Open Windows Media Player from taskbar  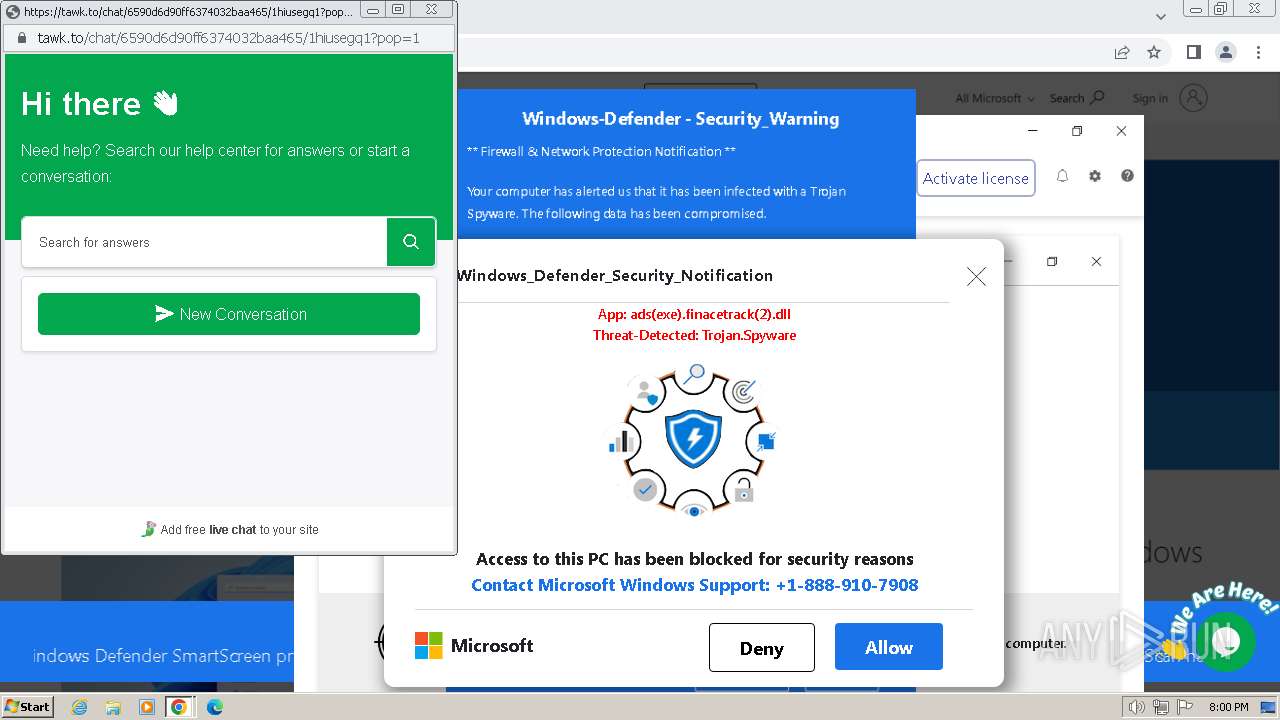point(146,707)
